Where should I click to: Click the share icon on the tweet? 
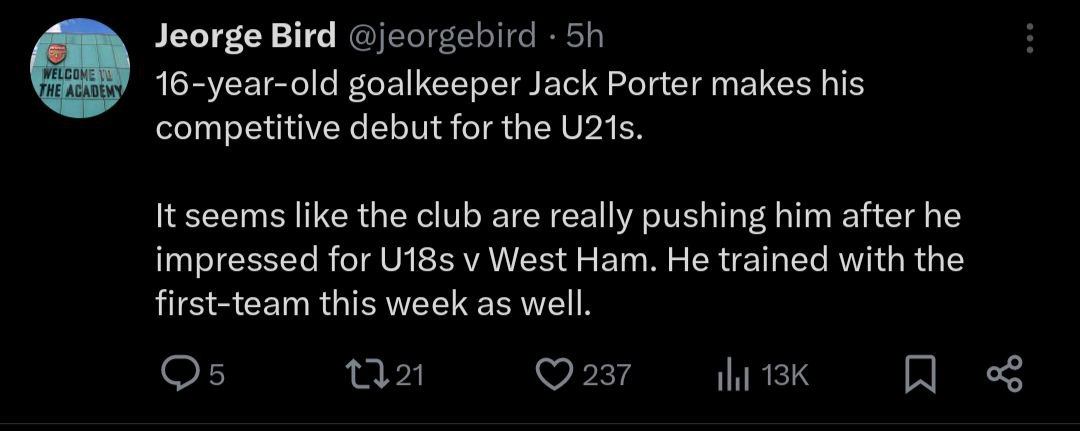pyautogui.click(x=1004, y=375)
